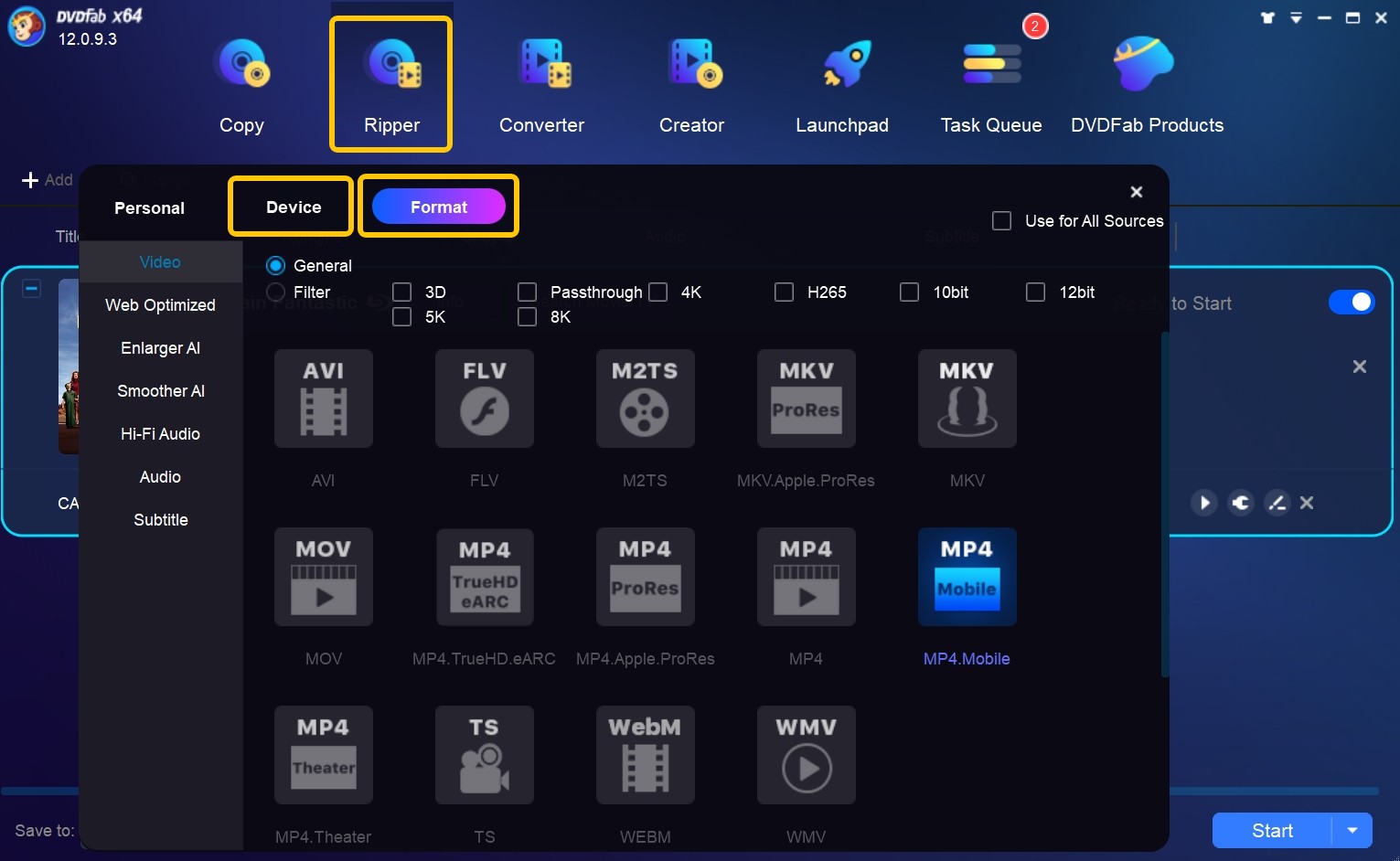
Task: Select the WebM format icon
Action: [646, 755]
